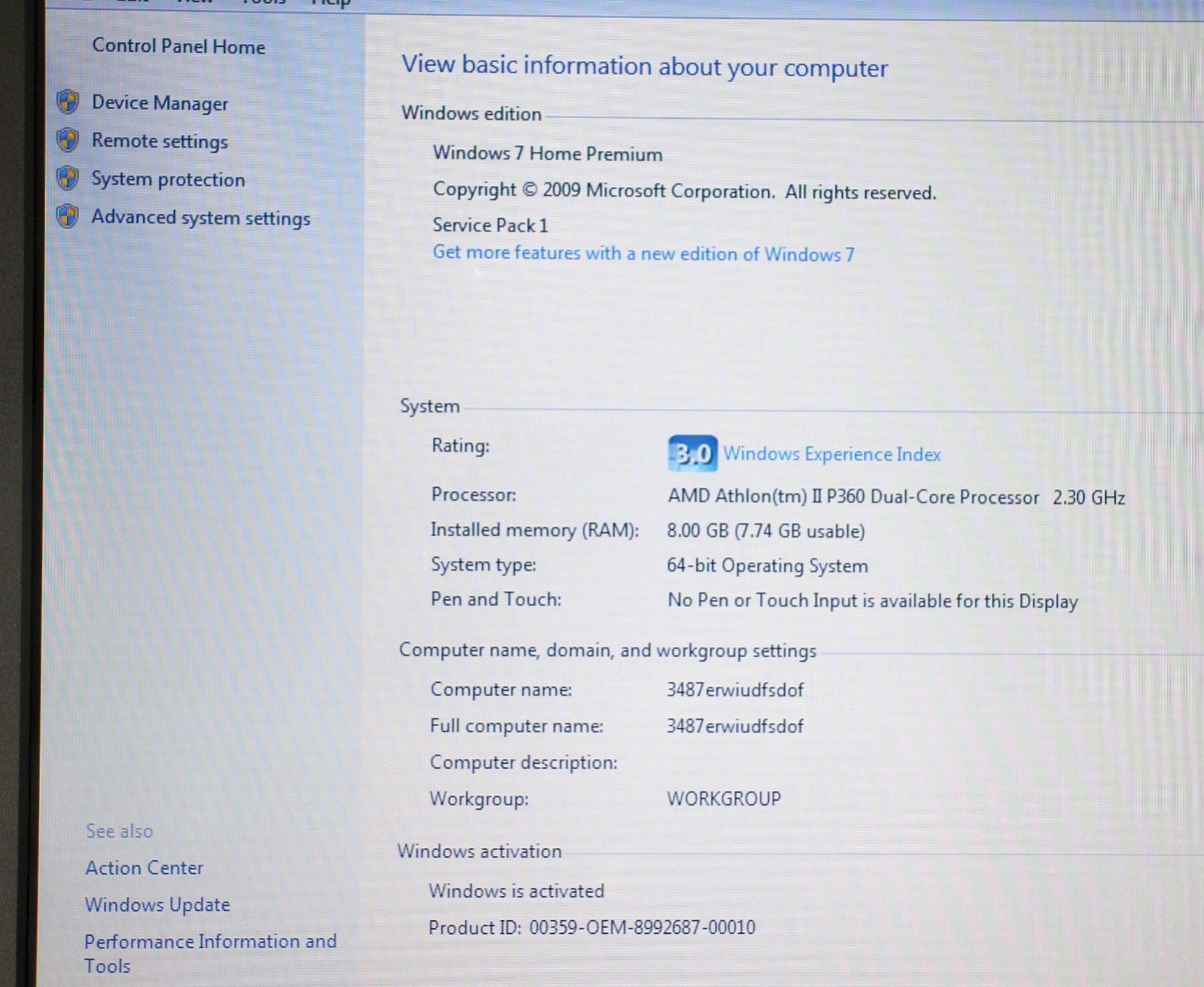Open Action Center under See also
The image size is (1204, 987).
coord(144,868)
